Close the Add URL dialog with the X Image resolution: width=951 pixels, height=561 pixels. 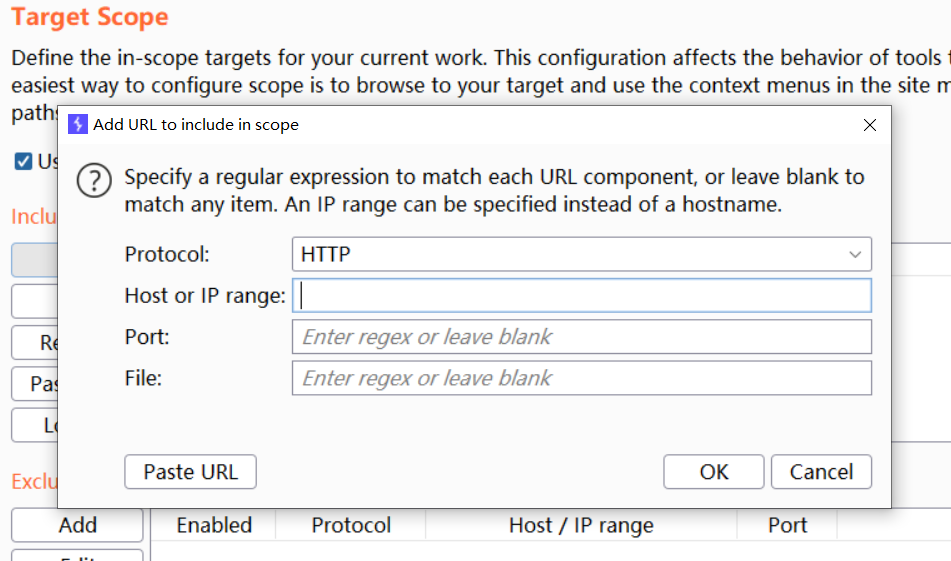[x=869, y=125]
